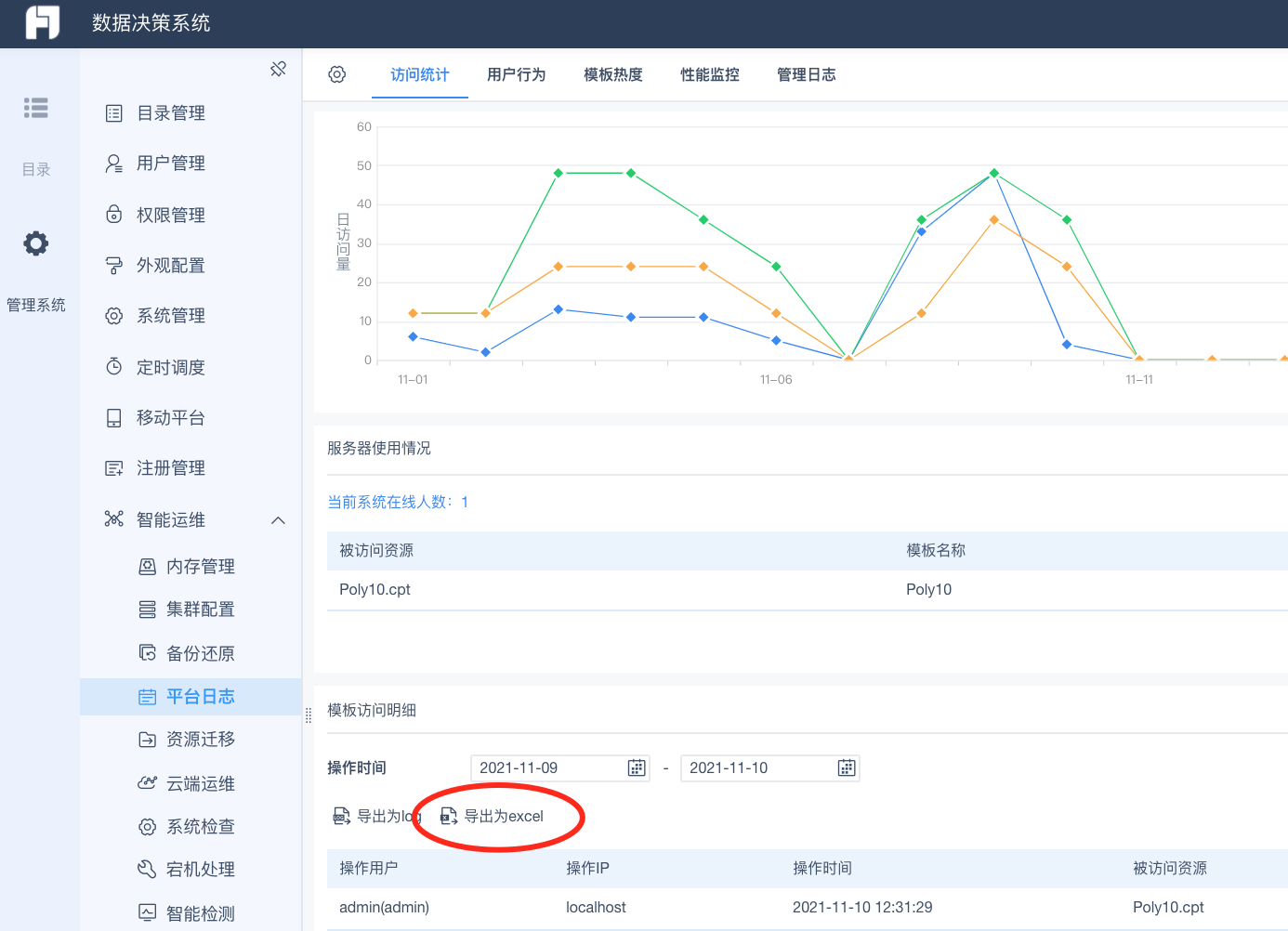Click the 系统检查 gear icon
1288x931 pixels.
[x=147, y=826]
